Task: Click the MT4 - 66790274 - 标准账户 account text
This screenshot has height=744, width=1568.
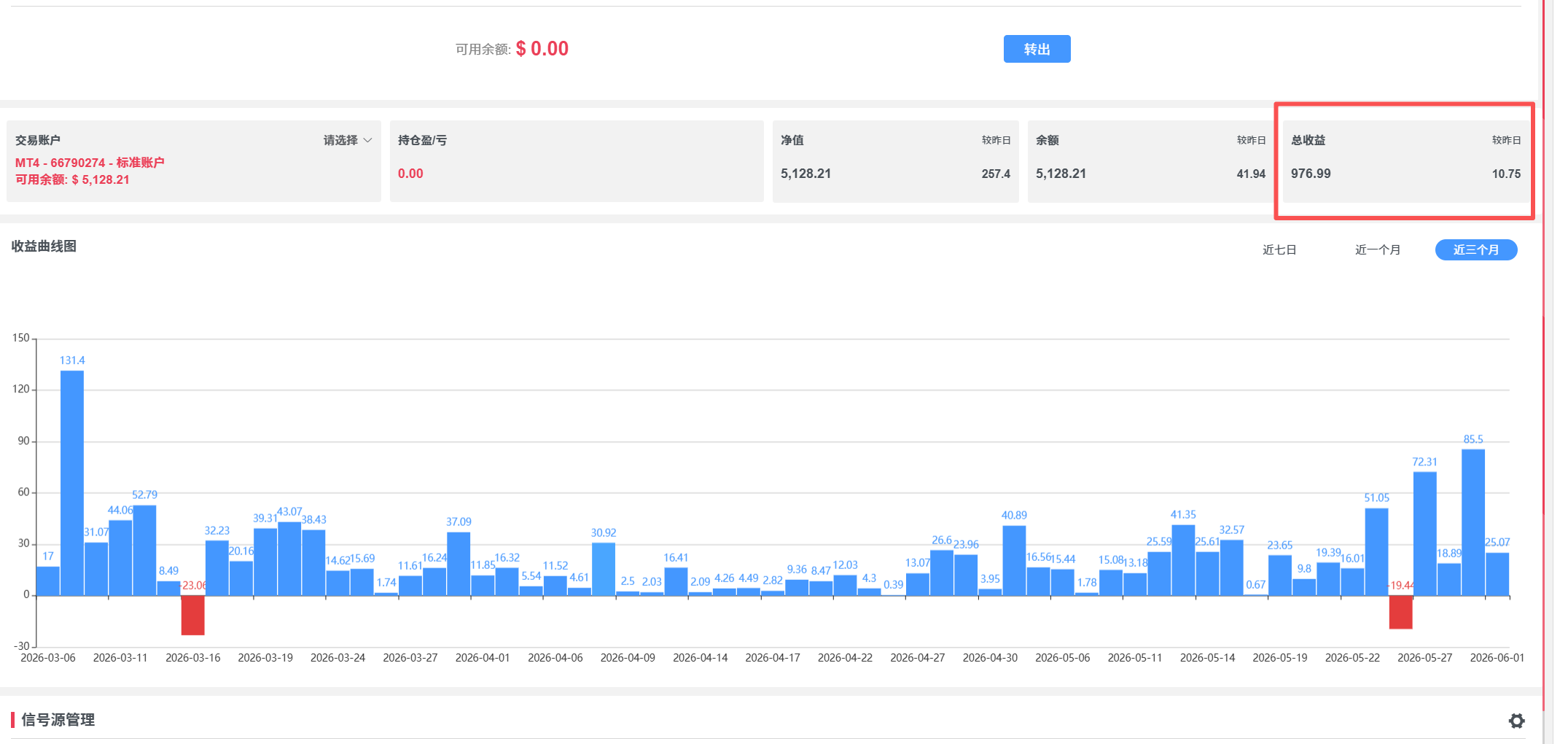Action: [x=90, y=163]
